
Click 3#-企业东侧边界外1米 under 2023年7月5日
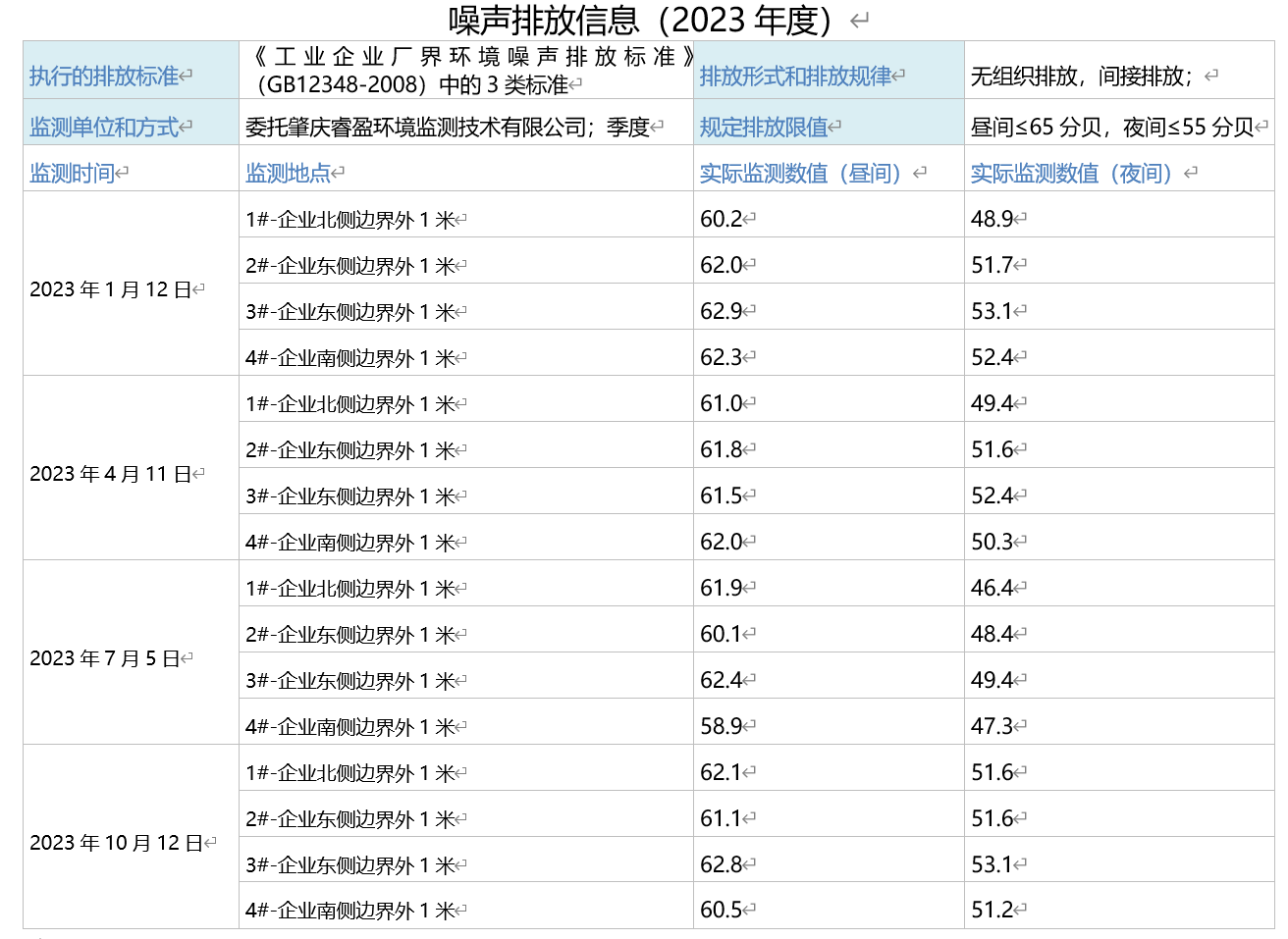tap(349, 681)
